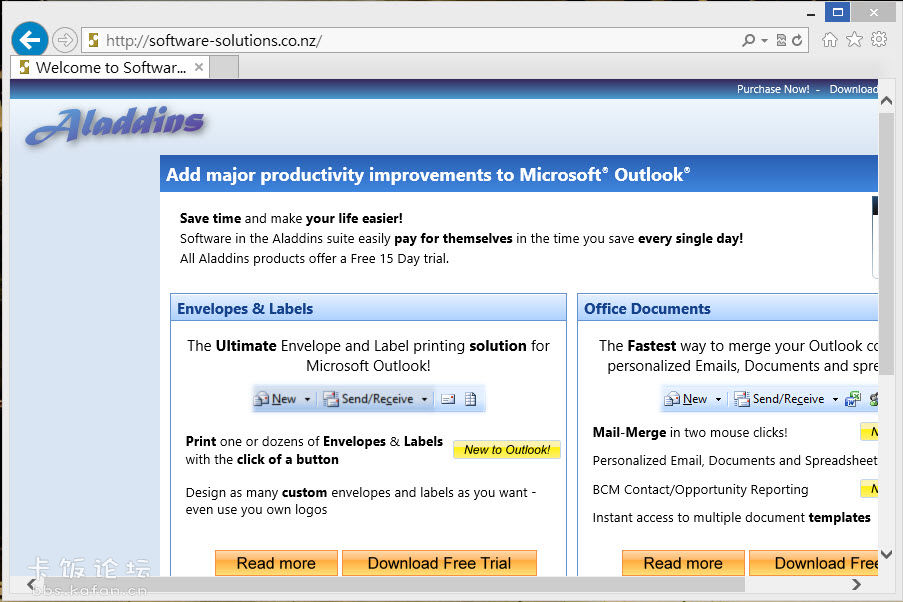Click 'BCM Contact/Opportunity Reporting' text
The width and height of the screenshot is (903, 602).
[700, 490]
